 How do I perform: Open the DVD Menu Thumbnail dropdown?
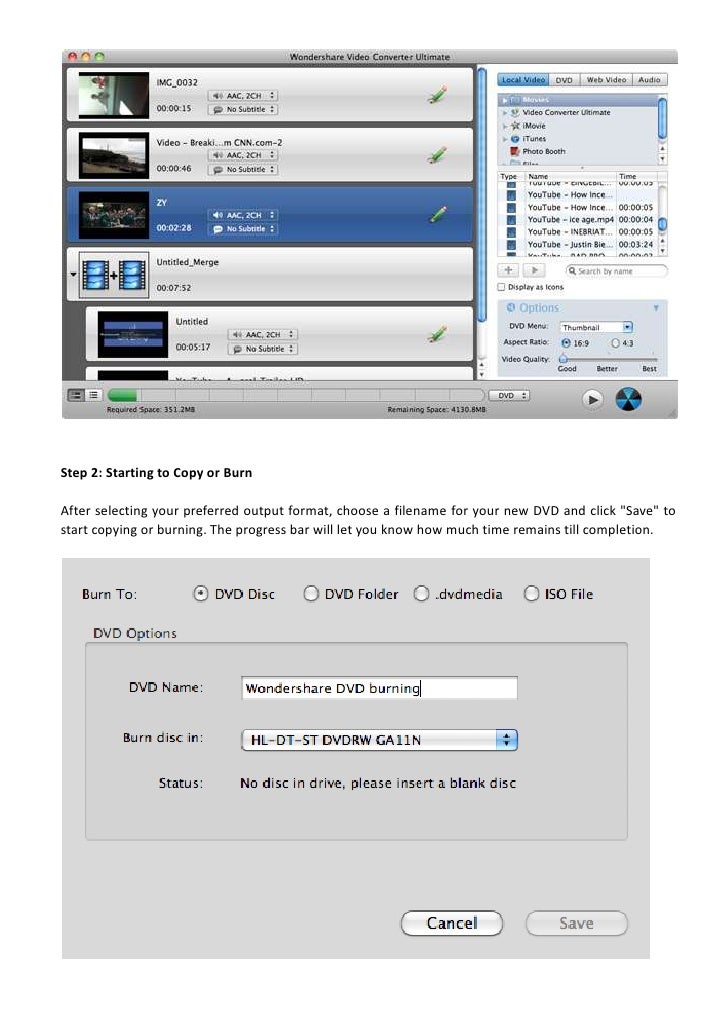[596, 327]
